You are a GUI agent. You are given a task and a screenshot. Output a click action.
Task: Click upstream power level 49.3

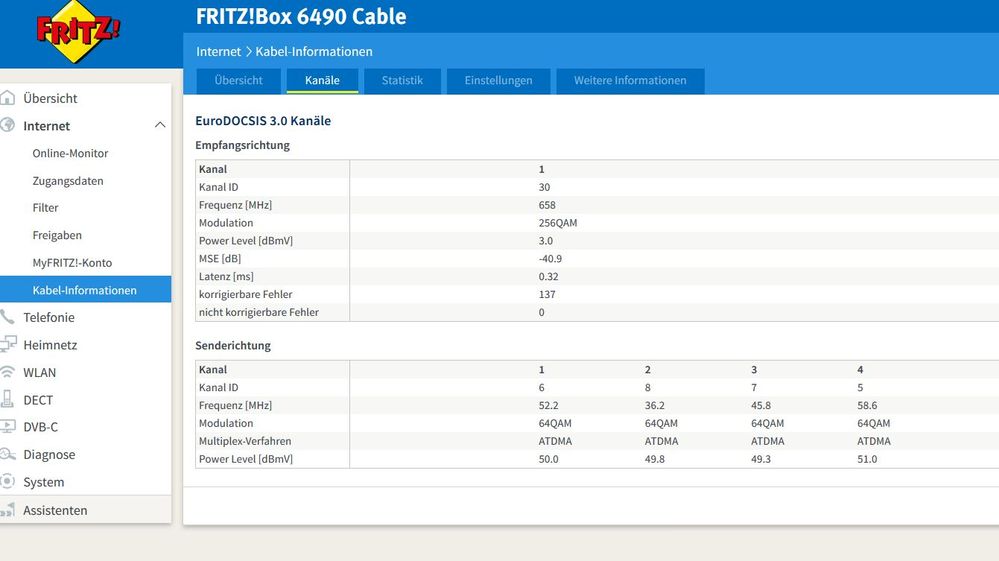tap(761, 458)
